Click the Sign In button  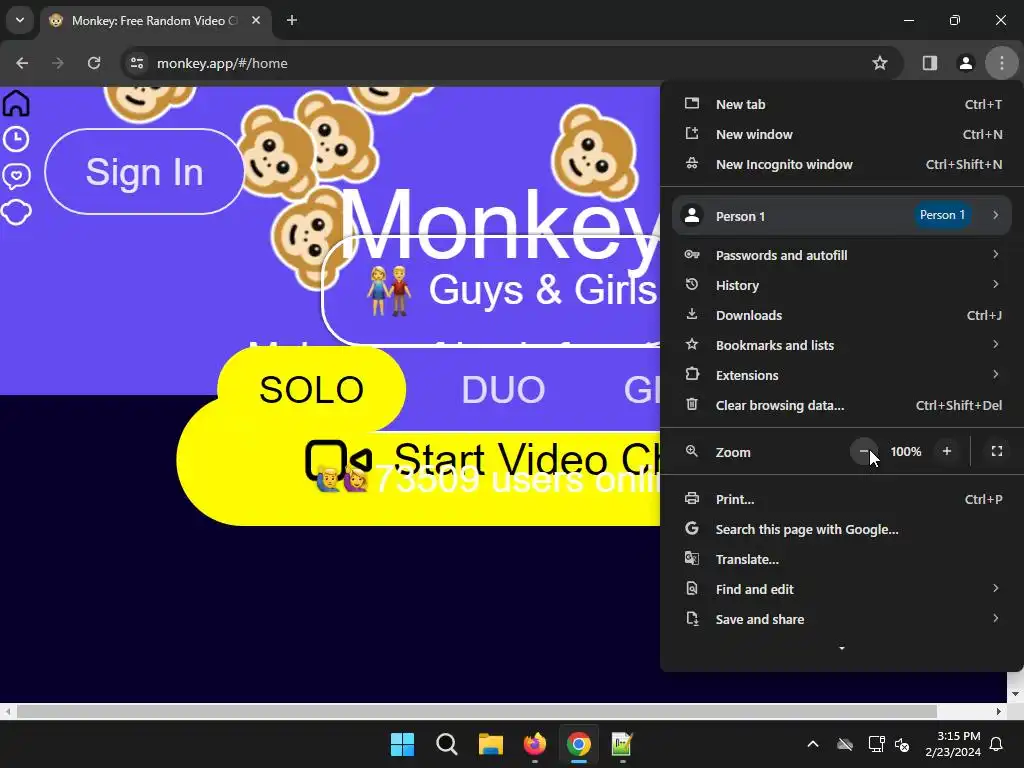[144, 172]
